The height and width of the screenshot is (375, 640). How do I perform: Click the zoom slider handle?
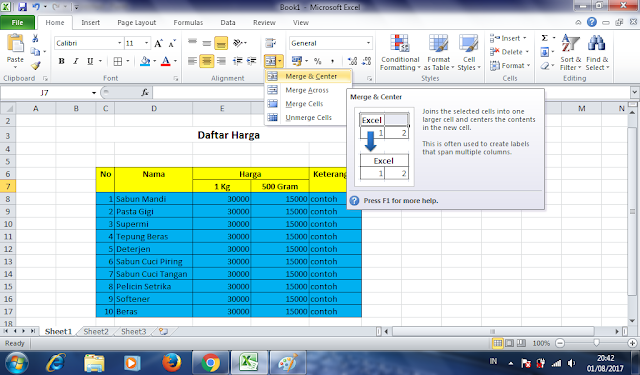(596, 343)
